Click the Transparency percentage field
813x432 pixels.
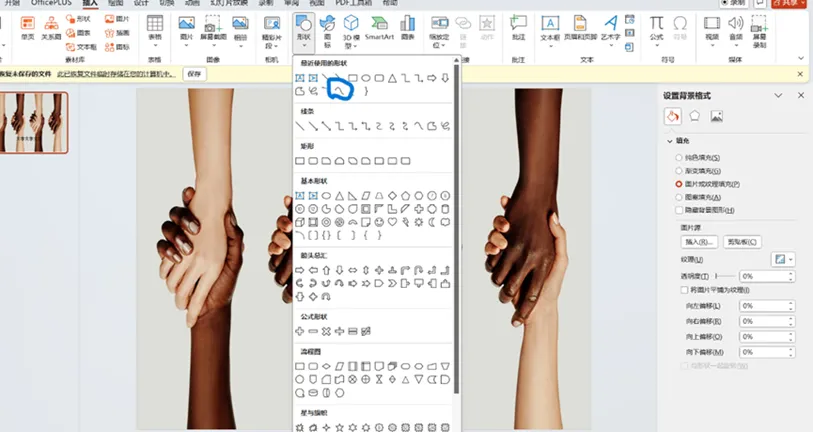(764, 276)
